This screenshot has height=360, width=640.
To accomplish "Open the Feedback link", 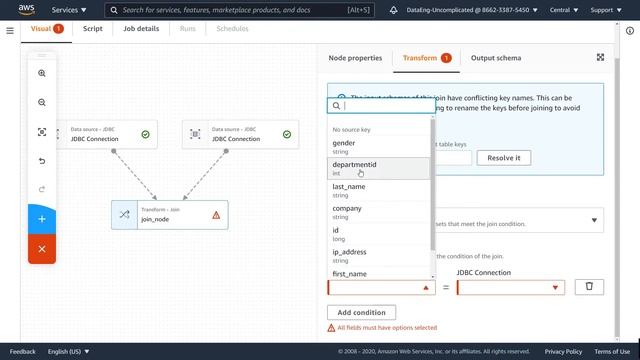I will 22,351.
